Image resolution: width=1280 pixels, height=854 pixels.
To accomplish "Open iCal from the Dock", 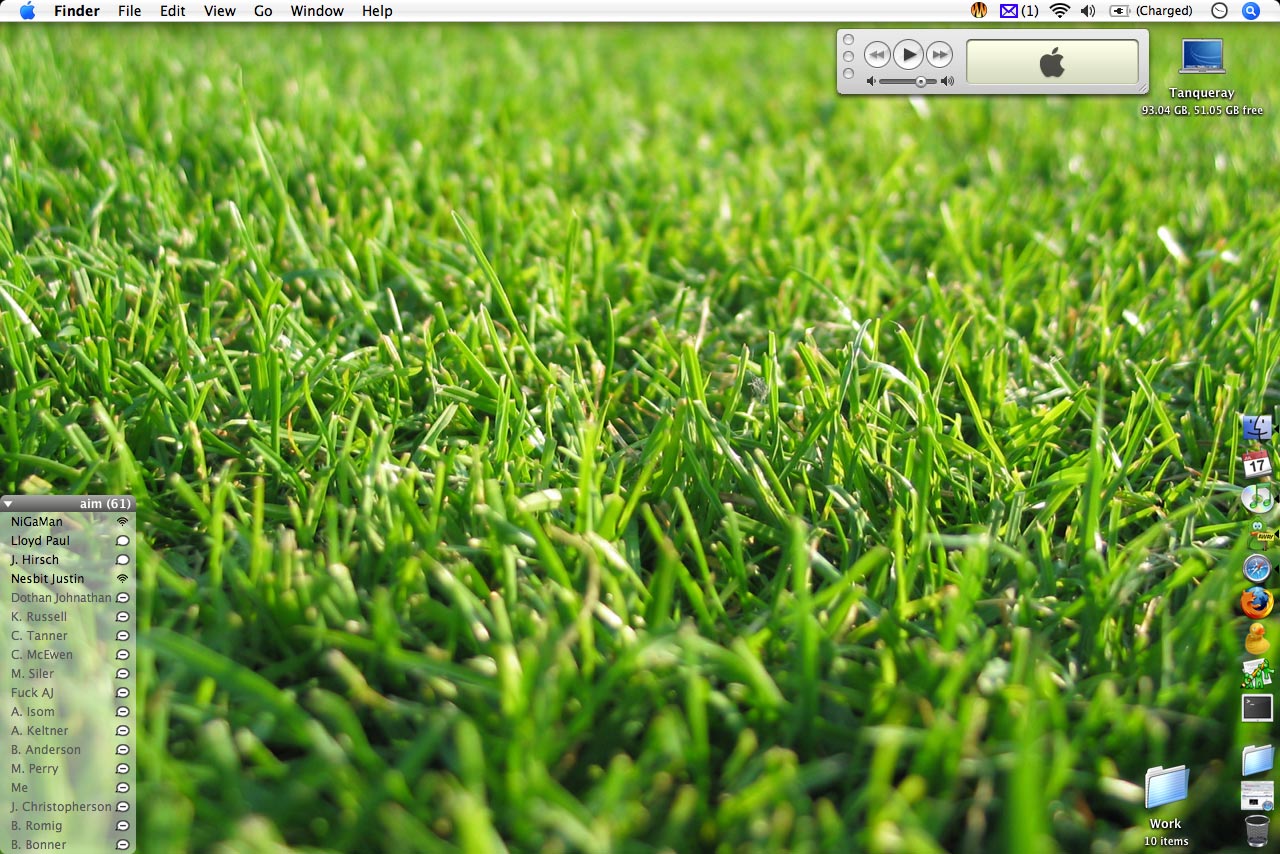I will pyautogui.click(x=1257, y=463).
